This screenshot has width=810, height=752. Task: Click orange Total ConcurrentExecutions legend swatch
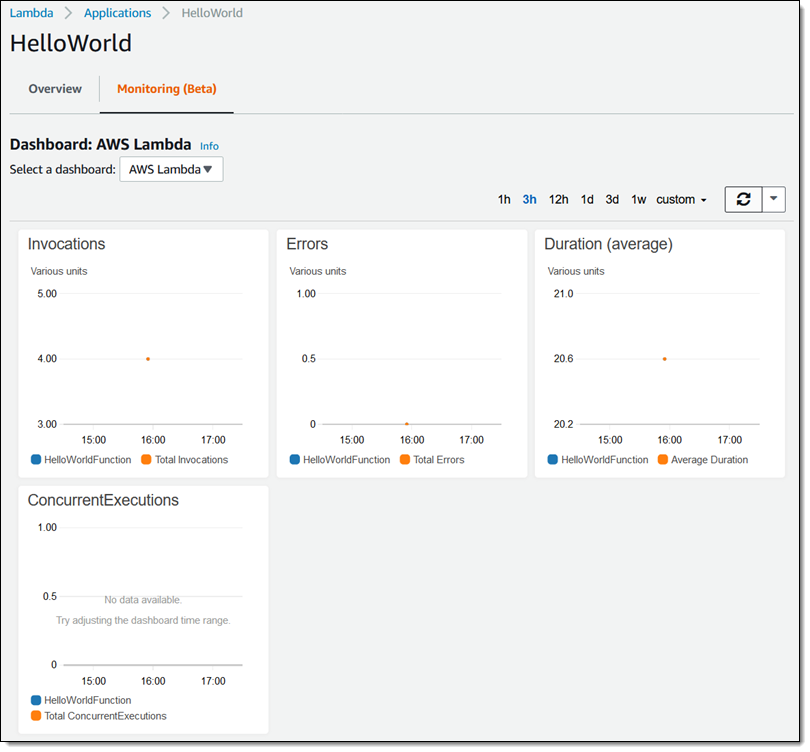tap(36, 716)
